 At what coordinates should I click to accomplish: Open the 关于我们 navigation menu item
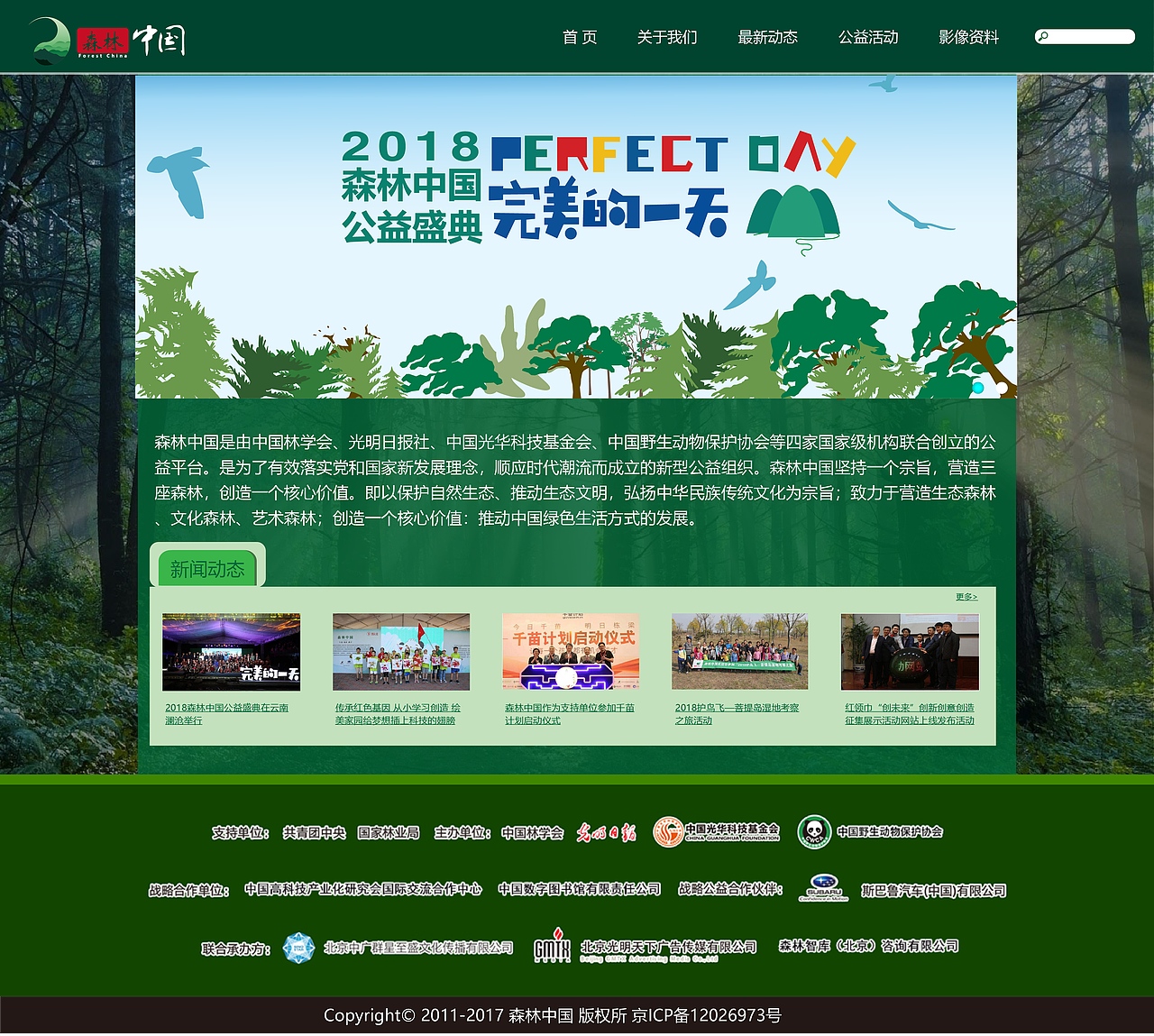click(665, 38)
